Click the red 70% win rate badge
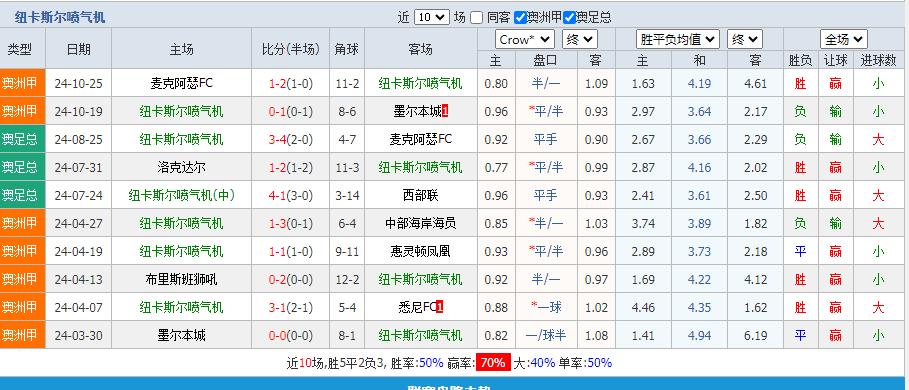Image resolution: width=909 pixels, height=390 pixels. [493, 363]
